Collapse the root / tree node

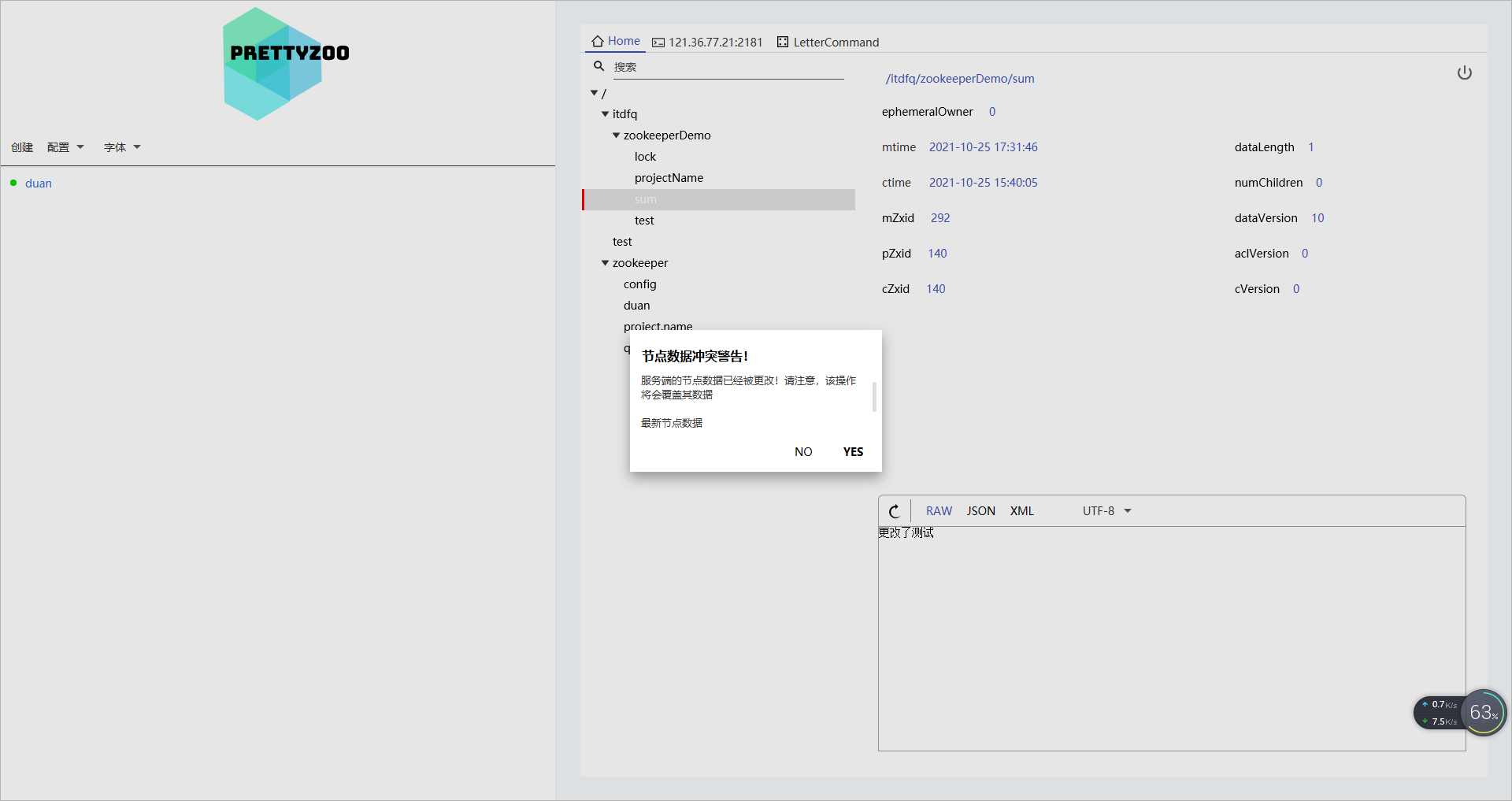coord(594,93)
